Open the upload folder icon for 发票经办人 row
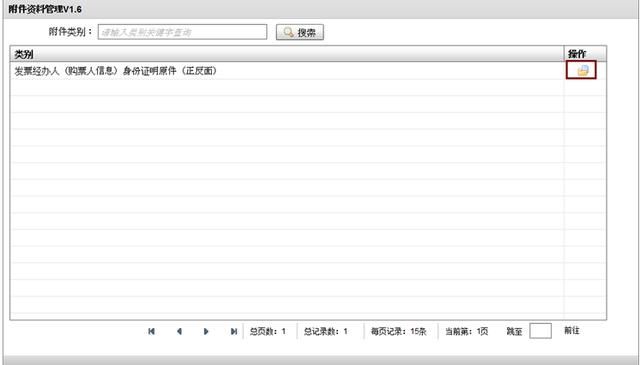Image resolution: width=640 pixels, height=365 pixels. (x=582, y=71)
